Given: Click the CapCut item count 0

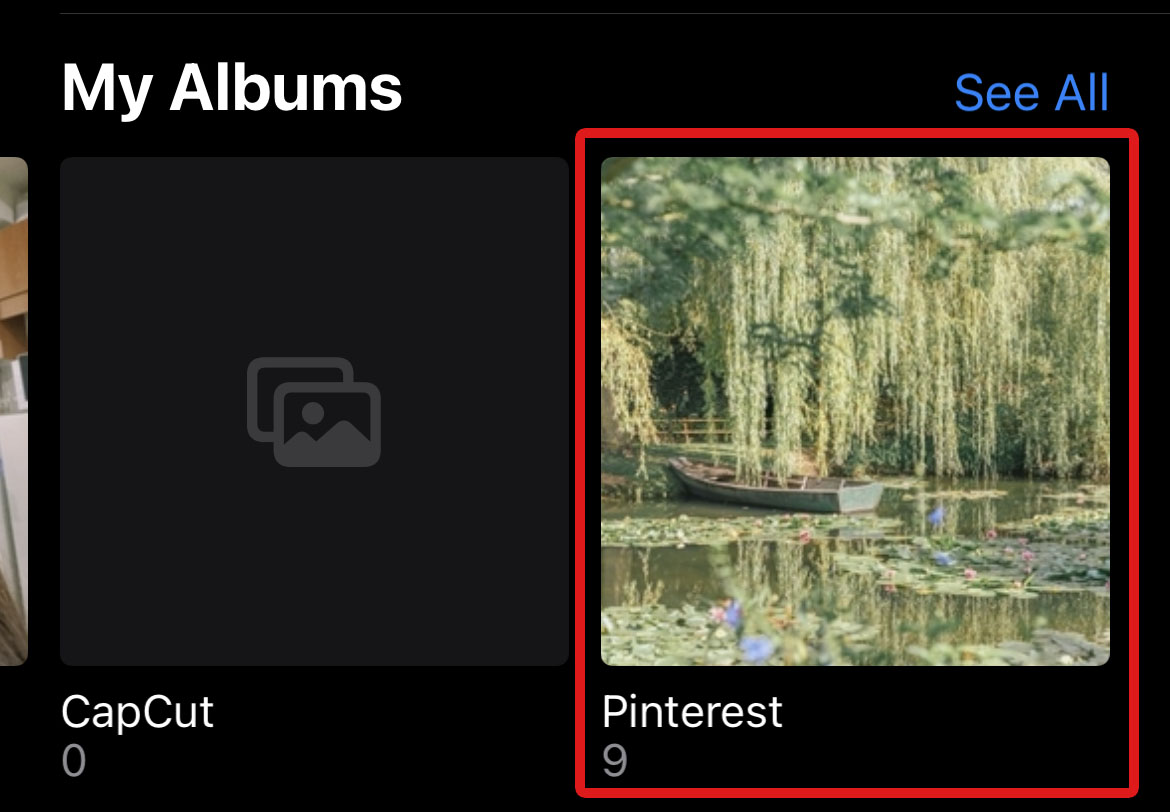Looking at the screenshot, I should 74,761.
